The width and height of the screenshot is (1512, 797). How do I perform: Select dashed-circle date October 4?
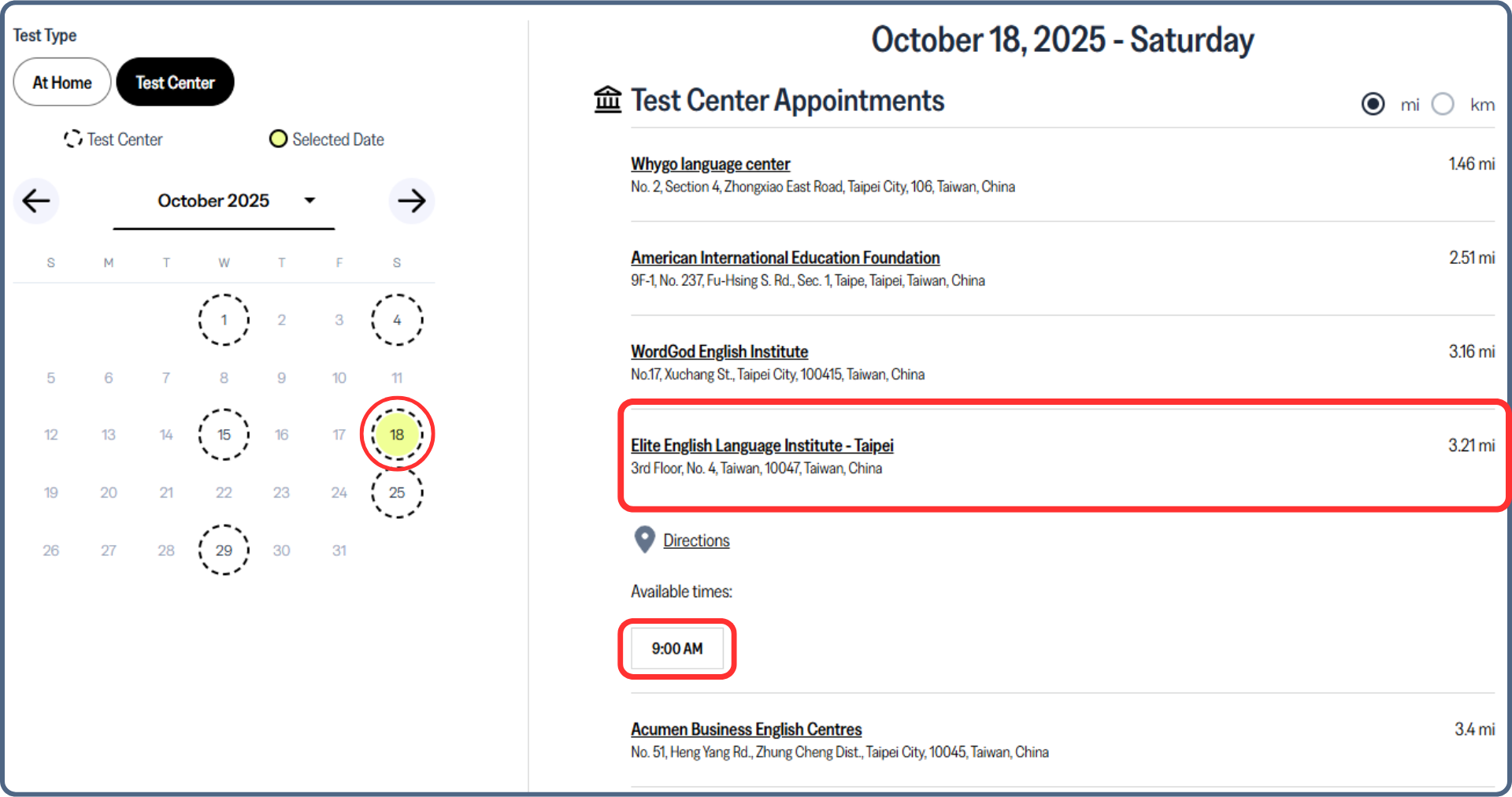tap(397, 320)
